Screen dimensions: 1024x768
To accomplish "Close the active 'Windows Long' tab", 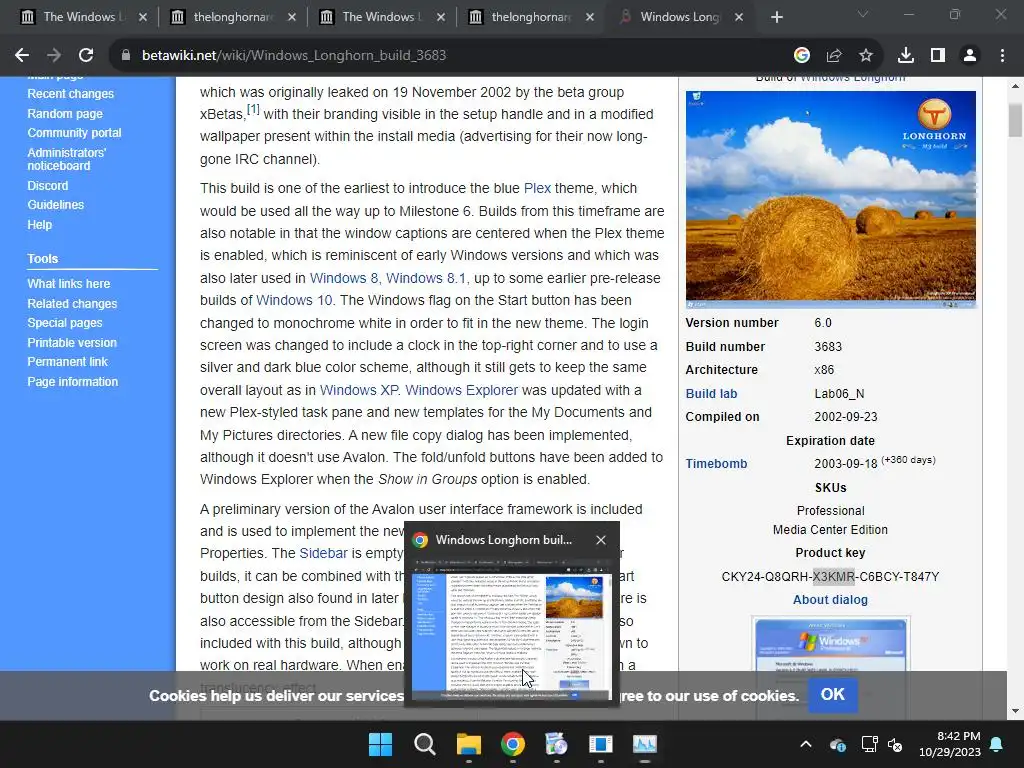I will click(x=739, y=17).
